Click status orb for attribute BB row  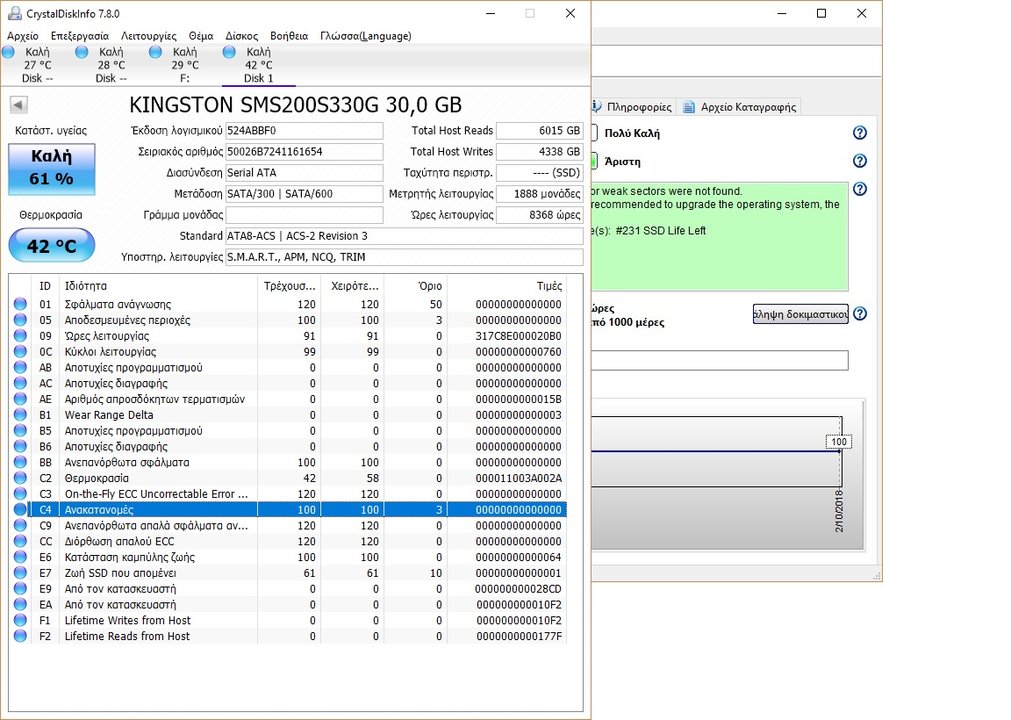20,462
